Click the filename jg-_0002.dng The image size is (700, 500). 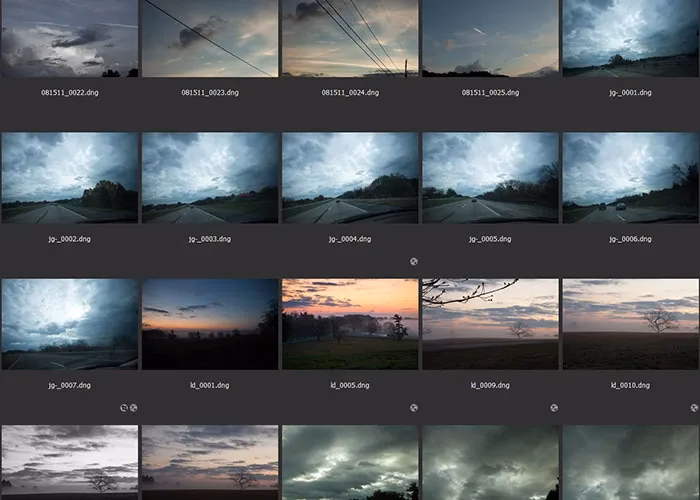click(70, 239)
